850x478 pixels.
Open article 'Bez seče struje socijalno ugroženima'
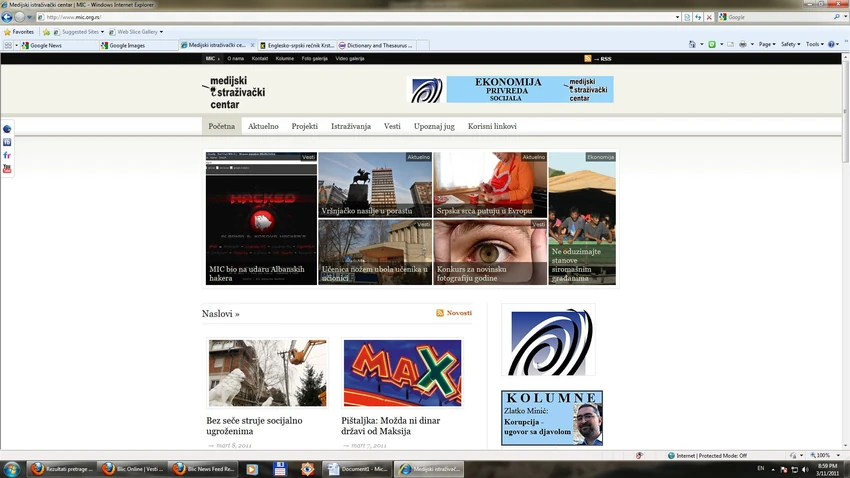[x=254, y=426]
